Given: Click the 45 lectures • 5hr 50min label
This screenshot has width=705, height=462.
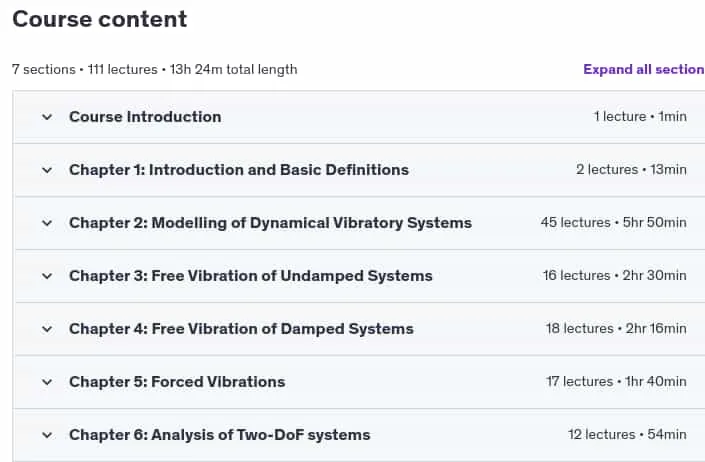Looking at the screenshot, I should pos(613,222).
